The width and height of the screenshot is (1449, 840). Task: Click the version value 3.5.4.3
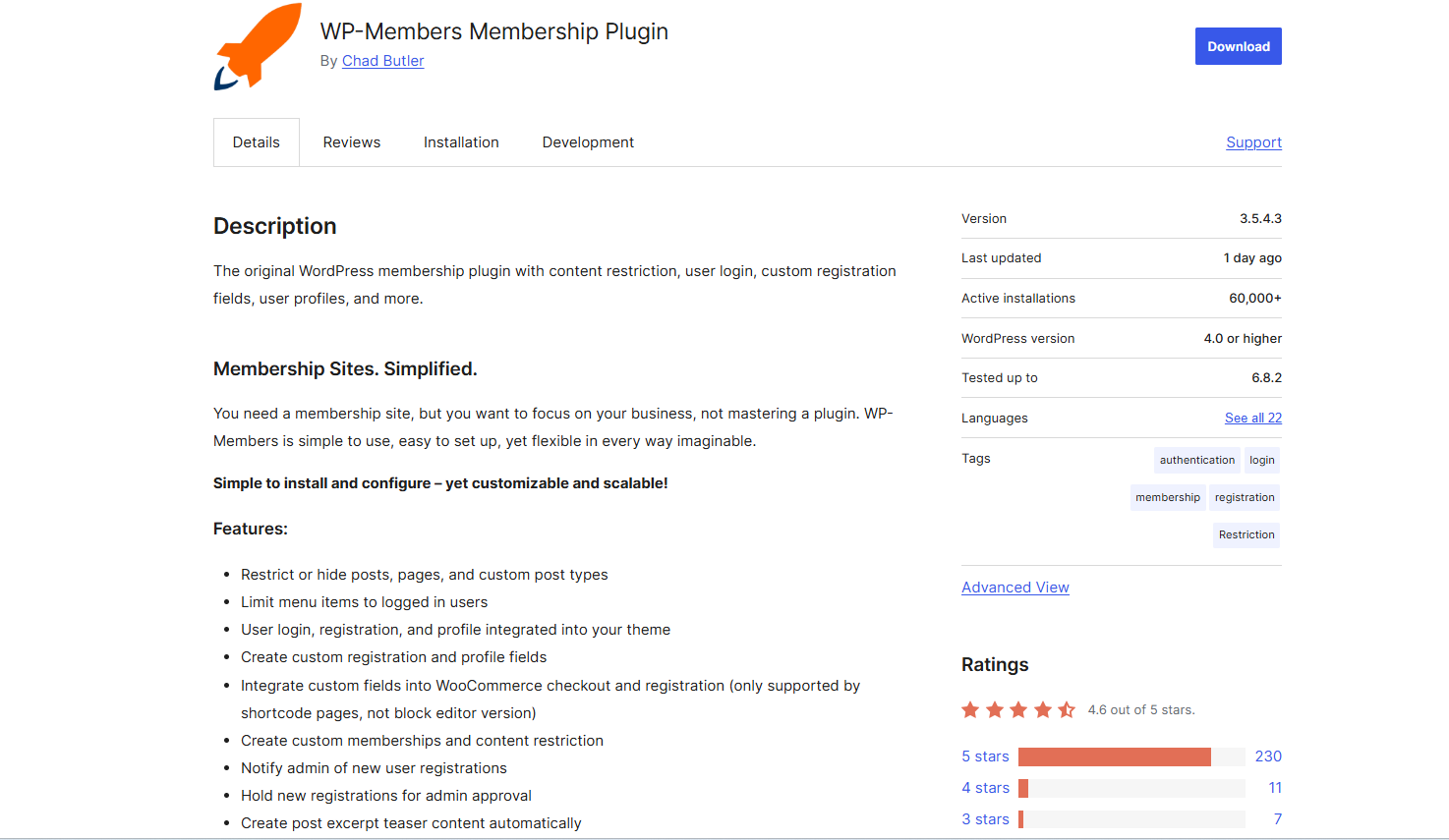1260,219
